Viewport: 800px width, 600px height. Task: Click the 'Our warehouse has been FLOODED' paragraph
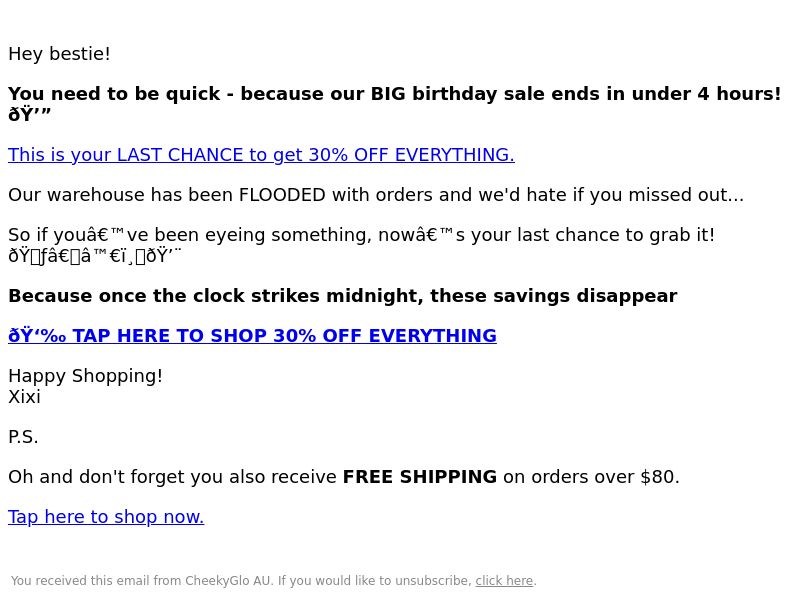point(376,195)
